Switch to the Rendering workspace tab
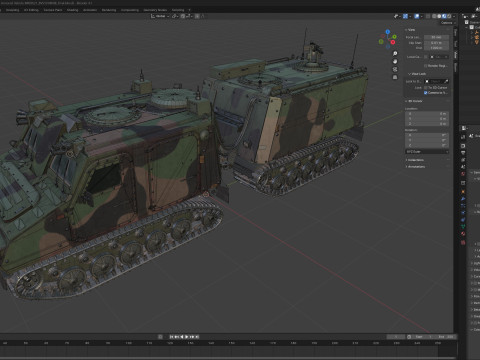Viewport: 480px width, 360px height. 109,10
